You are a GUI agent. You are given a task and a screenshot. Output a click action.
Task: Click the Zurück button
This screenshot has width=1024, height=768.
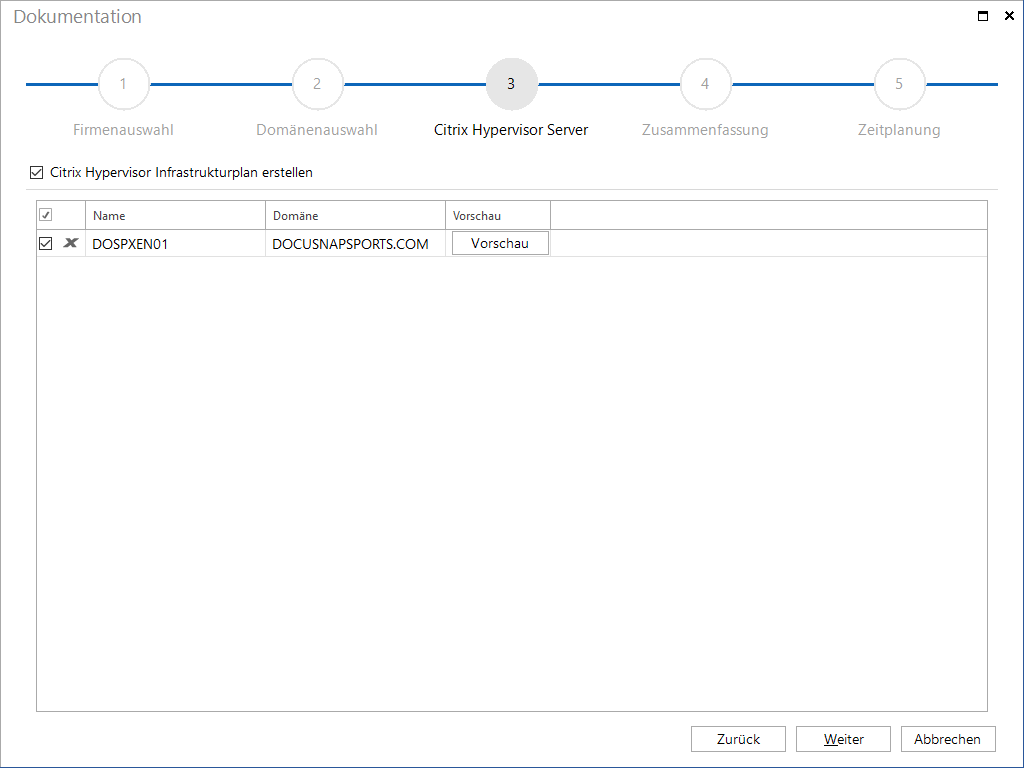click(738, 739)
